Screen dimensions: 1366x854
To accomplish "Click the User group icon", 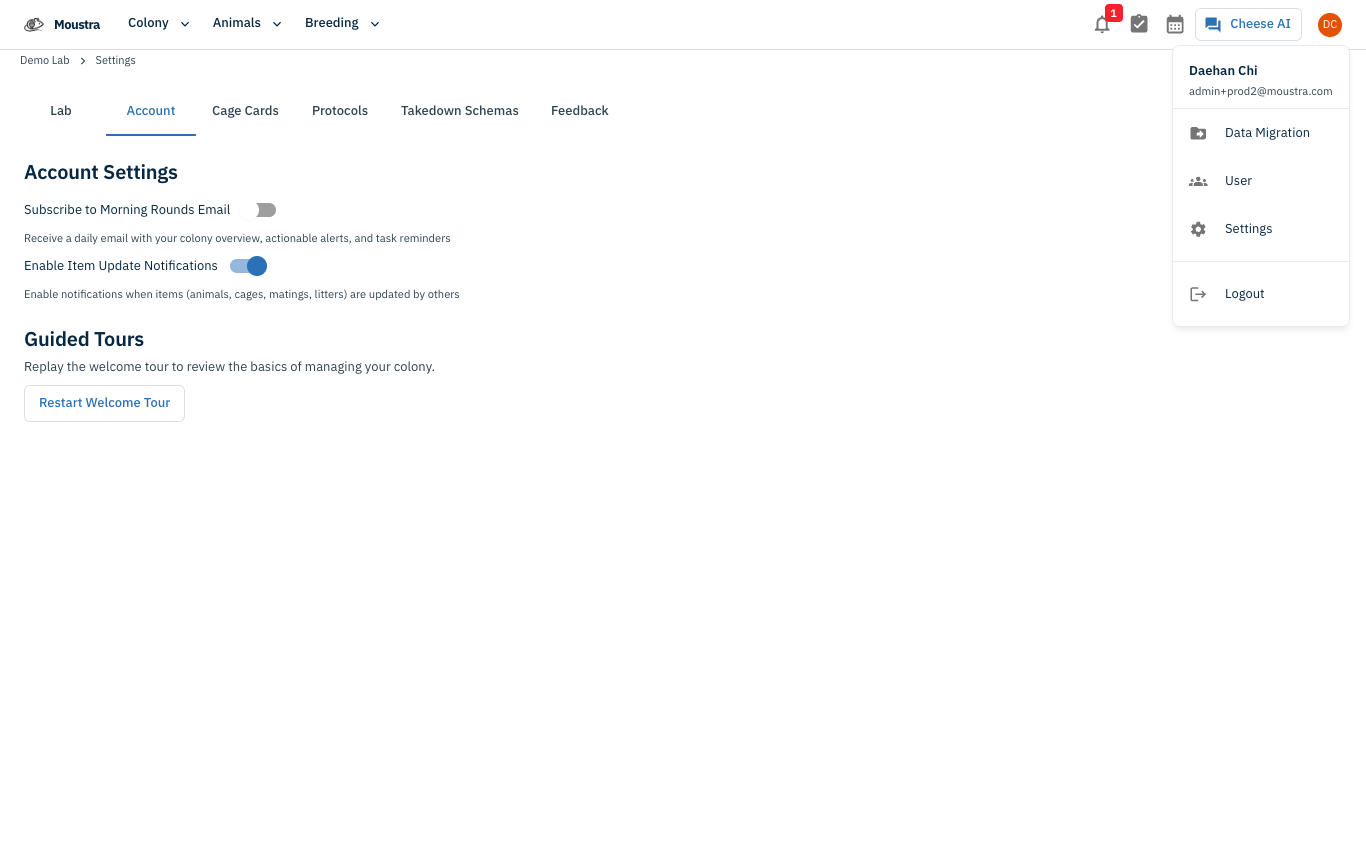I will click(x=1198, y=181).
